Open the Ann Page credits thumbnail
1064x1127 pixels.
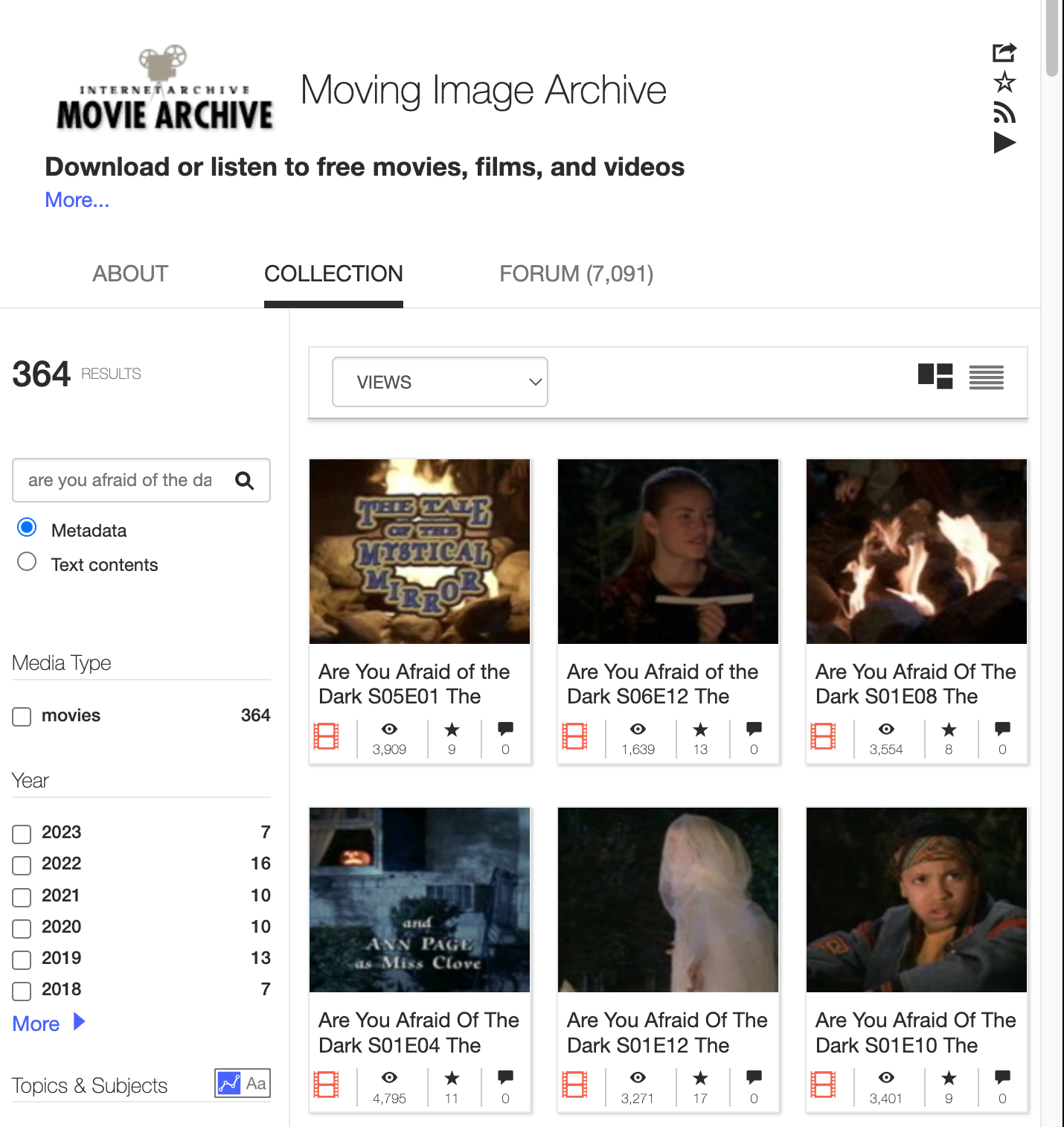point(420,900)
